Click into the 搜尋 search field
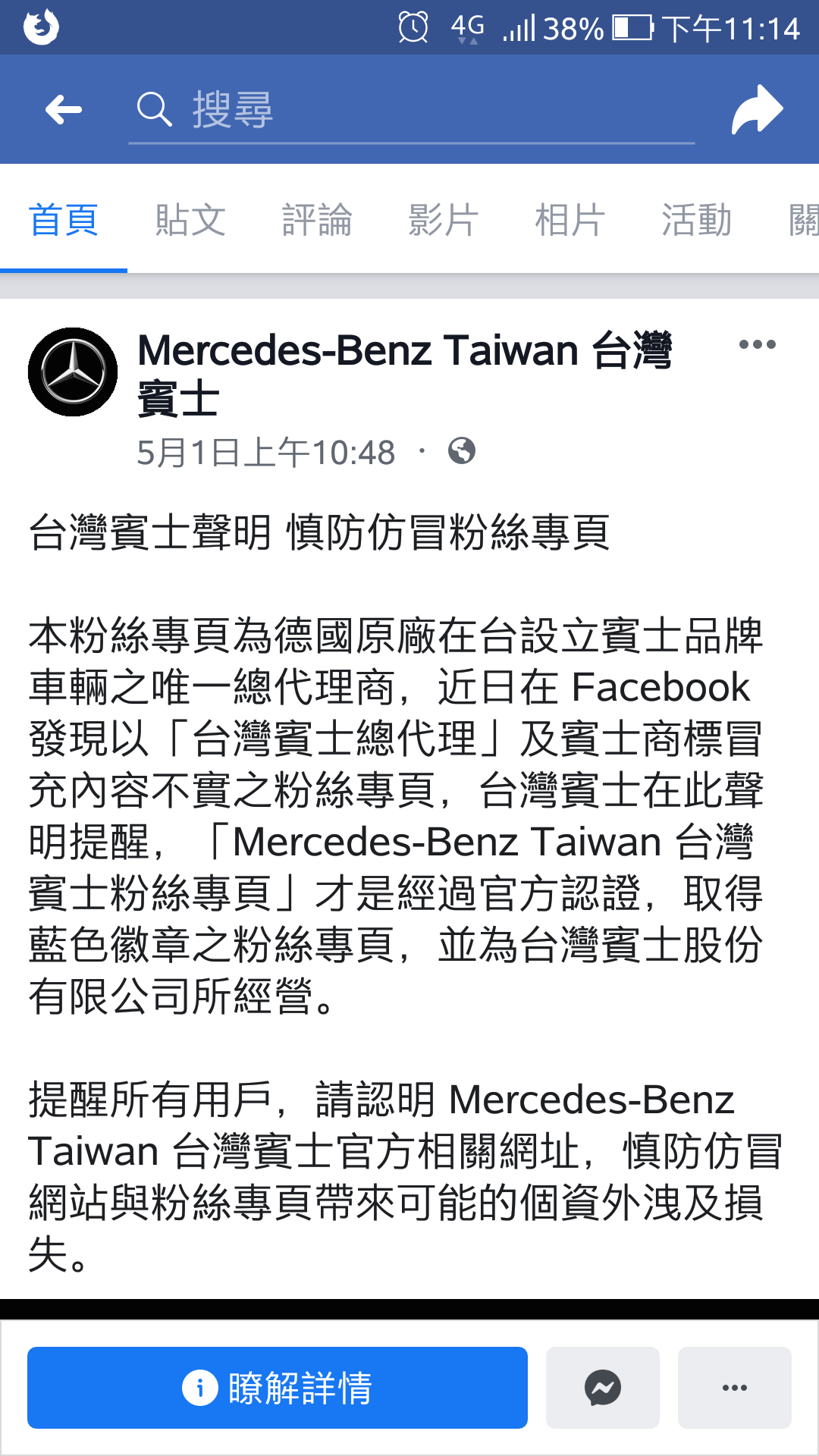The height and width of the screenshot is (1456, 819). tap(412, 110)
